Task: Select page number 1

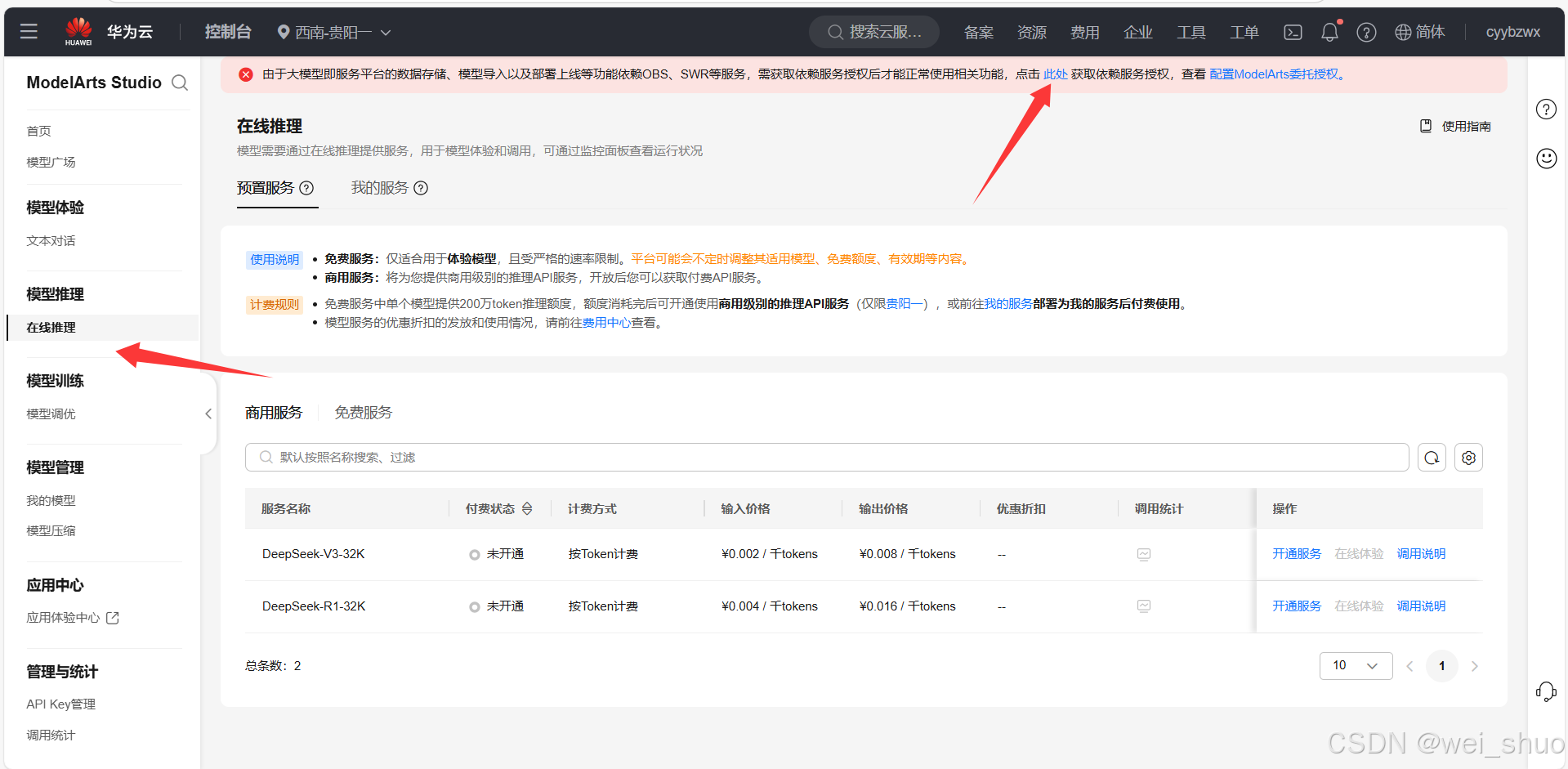Action: coord(1442,666)
